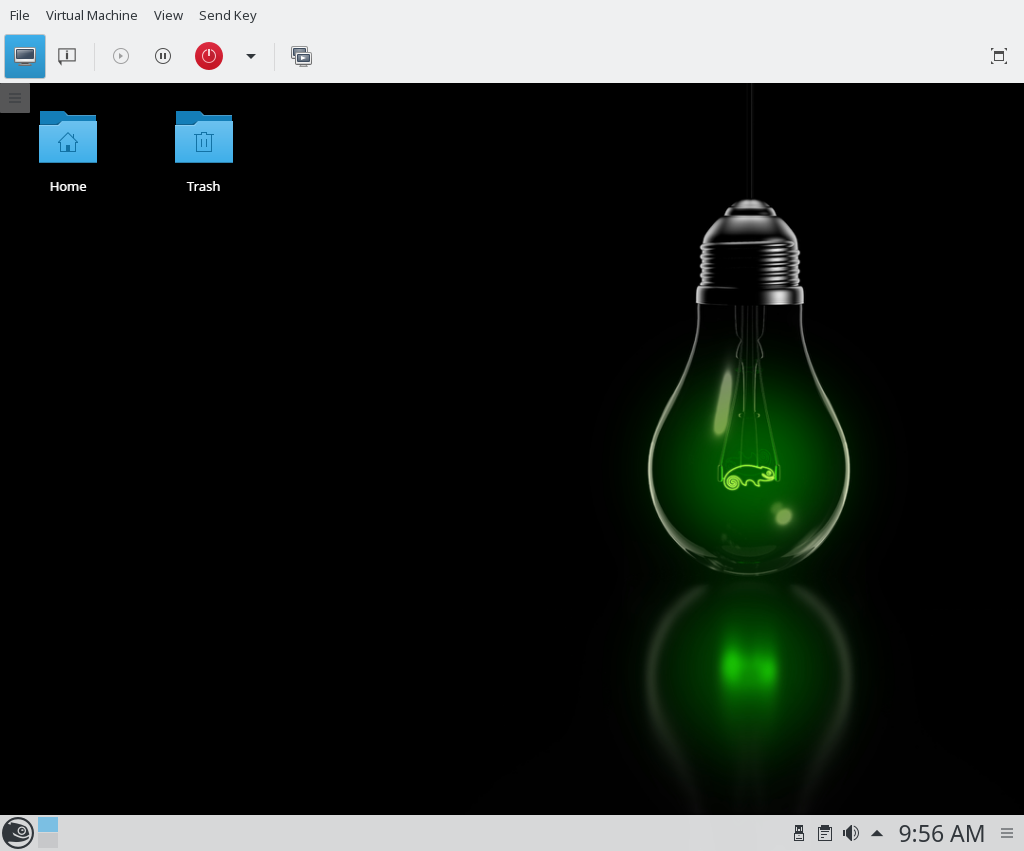
Task: Open the audio volume control
Action: [x=851, y=833]
